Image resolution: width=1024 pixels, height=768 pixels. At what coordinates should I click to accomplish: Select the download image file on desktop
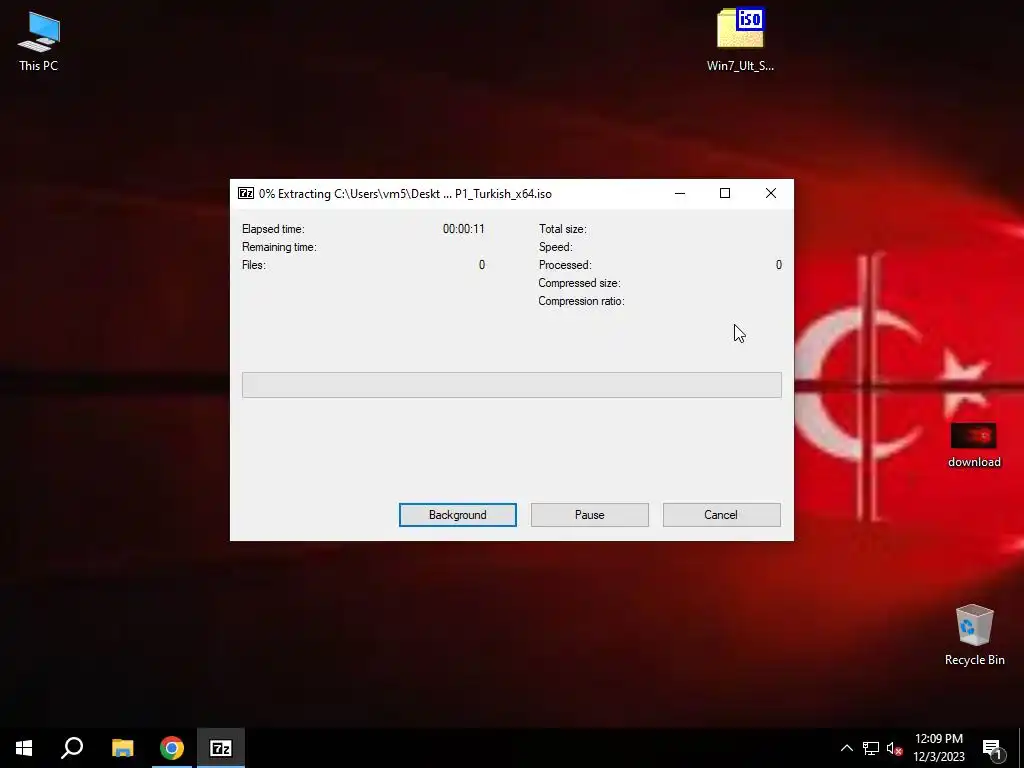974,445
